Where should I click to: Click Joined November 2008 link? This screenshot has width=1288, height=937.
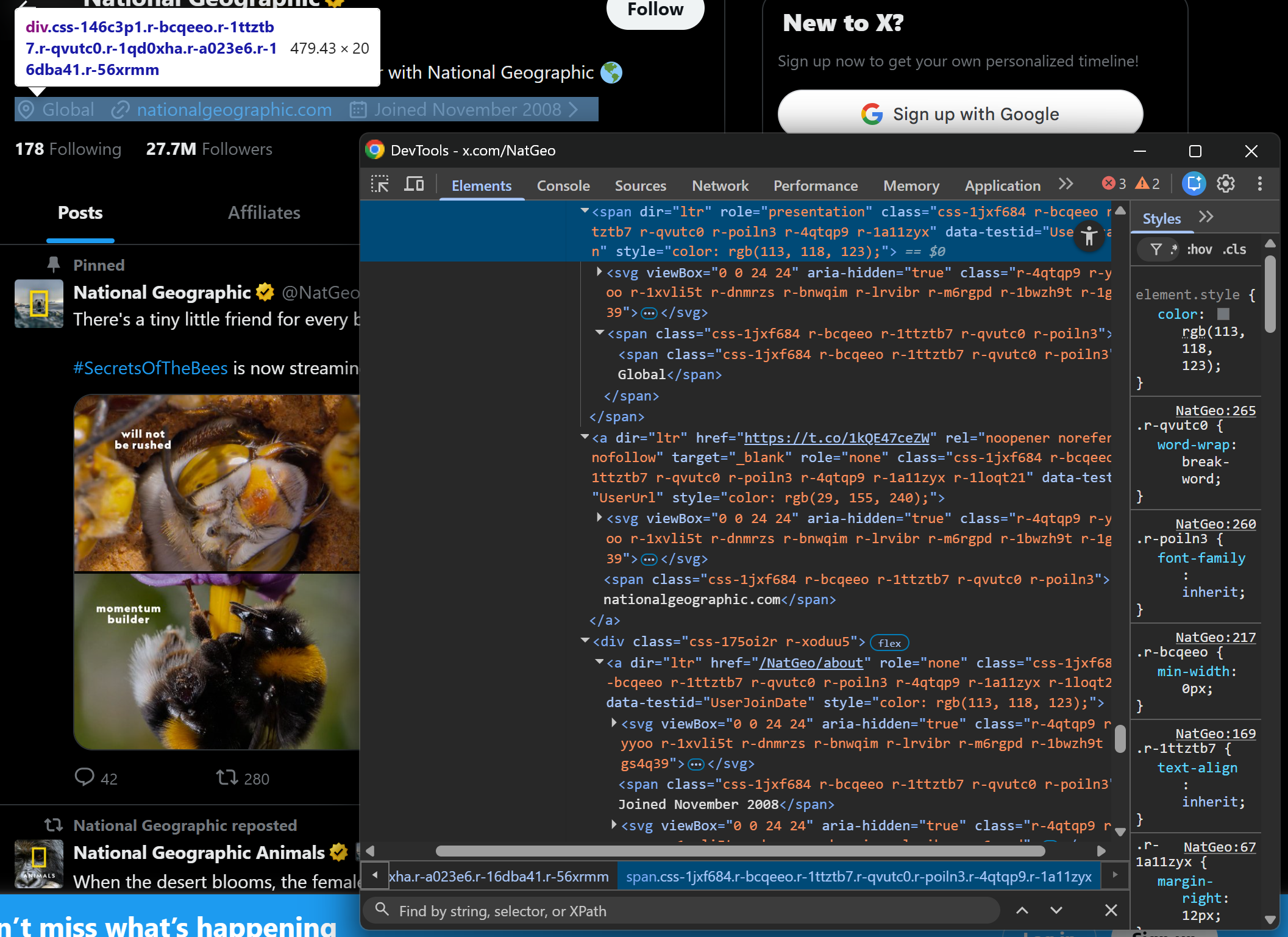pos(468,110)
